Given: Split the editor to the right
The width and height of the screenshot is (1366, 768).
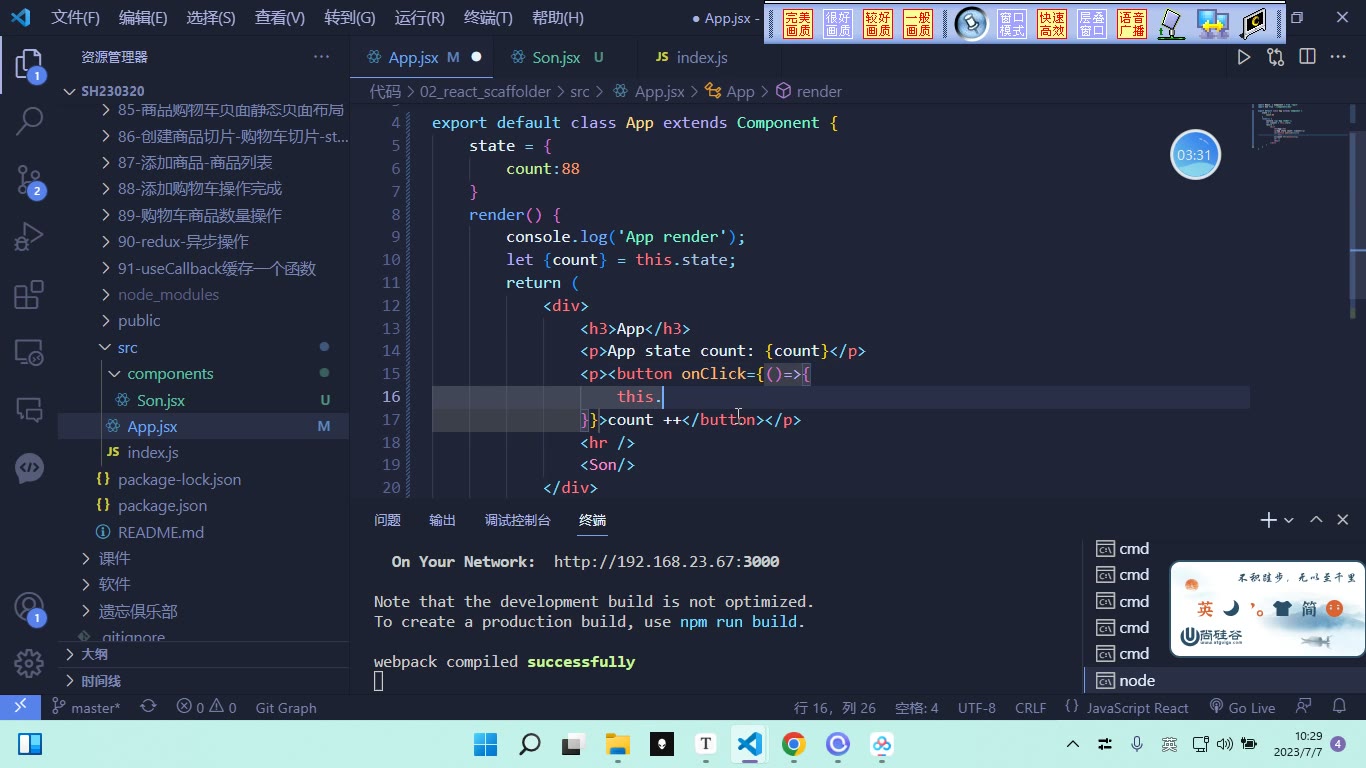Looking at the screenshot, I should point(1307,57).
